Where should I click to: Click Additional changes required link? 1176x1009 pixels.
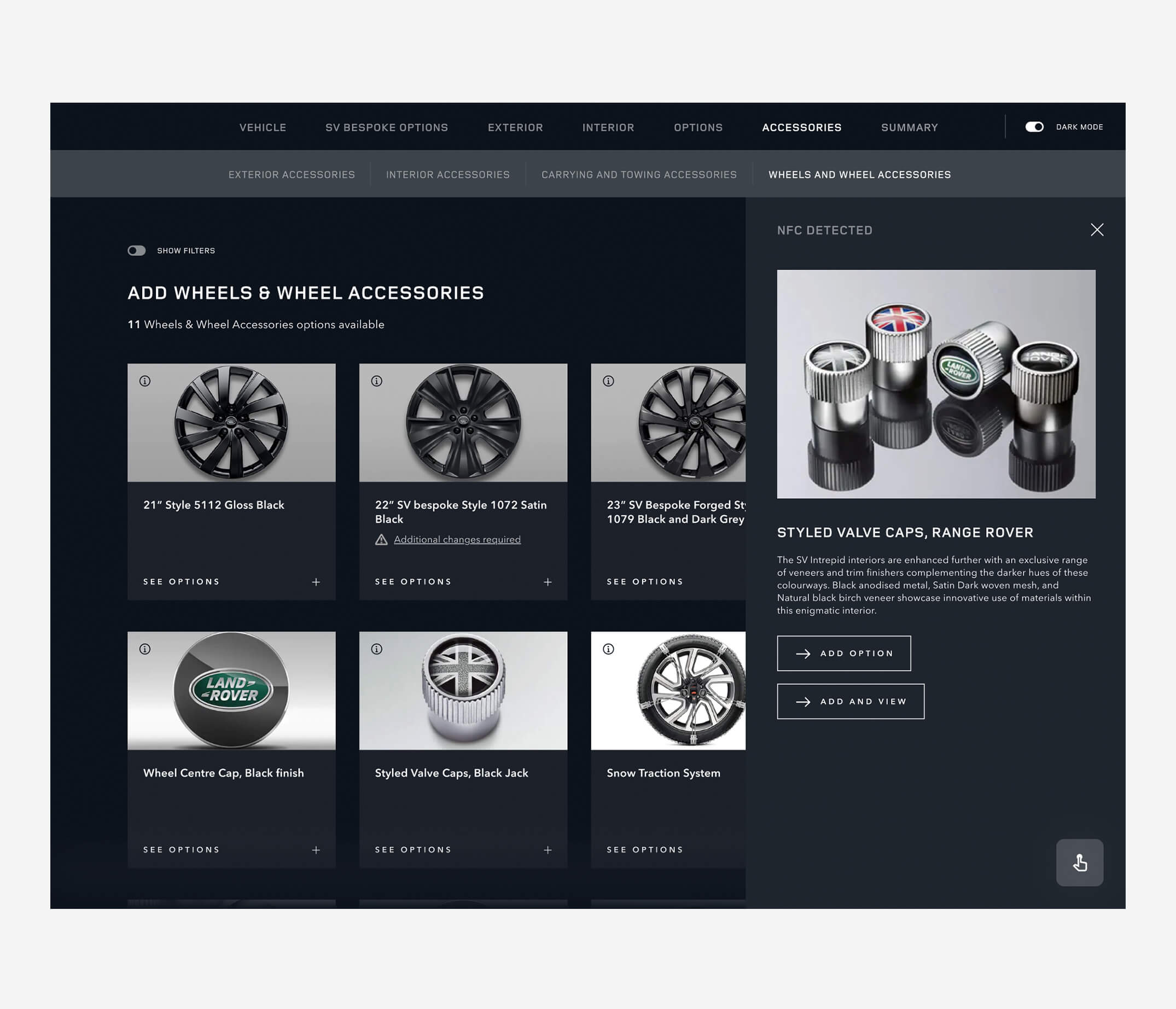point(457,540)
